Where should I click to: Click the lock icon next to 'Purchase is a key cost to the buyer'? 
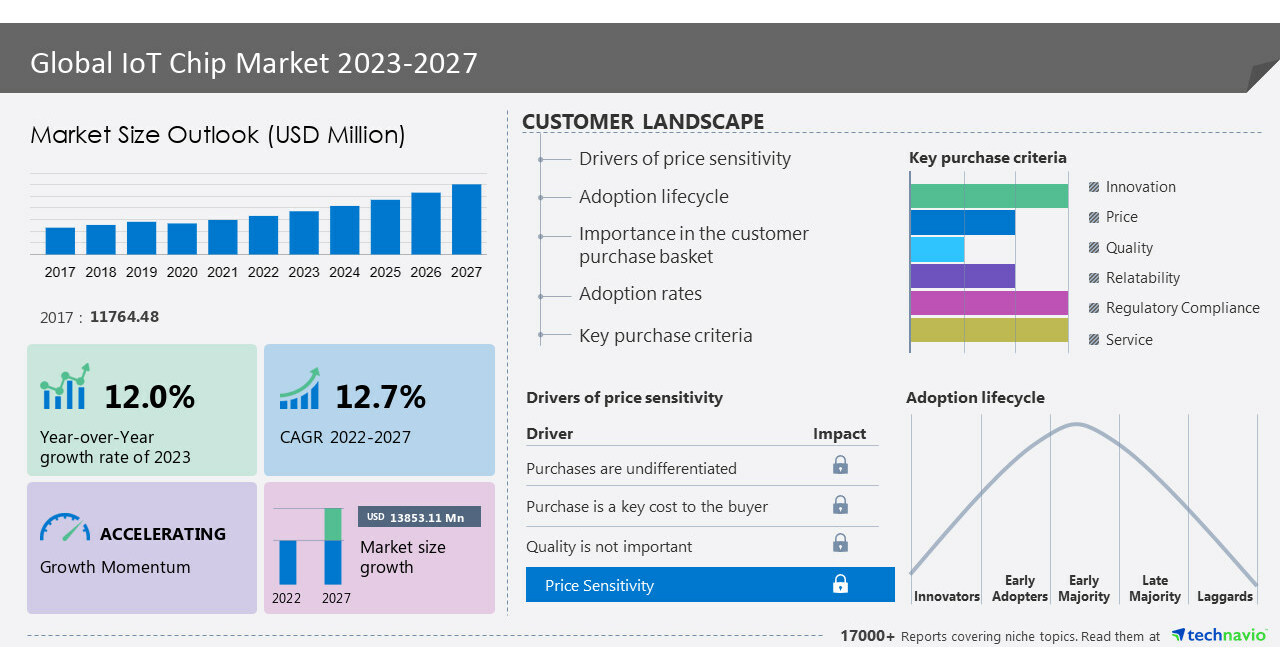[x=840, y=504]
